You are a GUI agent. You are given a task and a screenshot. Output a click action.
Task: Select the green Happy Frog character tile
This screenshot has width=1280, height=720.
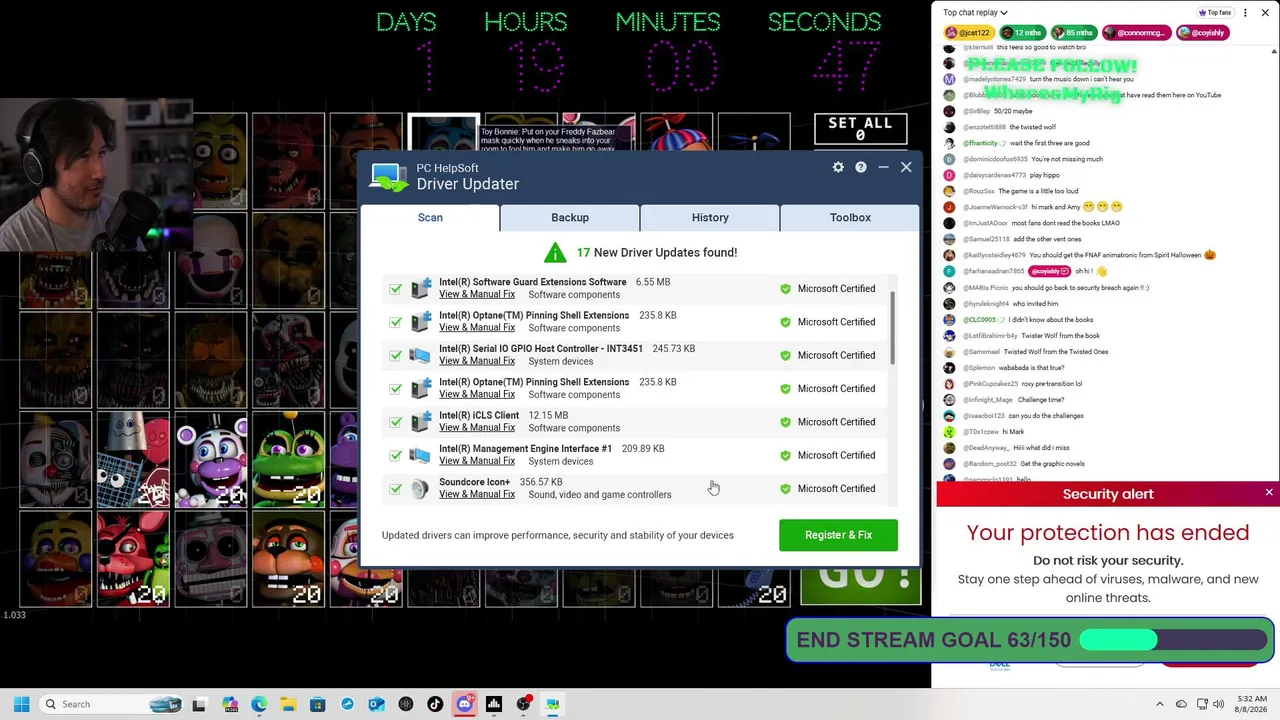pyautogui.click(x=288, y=460)
